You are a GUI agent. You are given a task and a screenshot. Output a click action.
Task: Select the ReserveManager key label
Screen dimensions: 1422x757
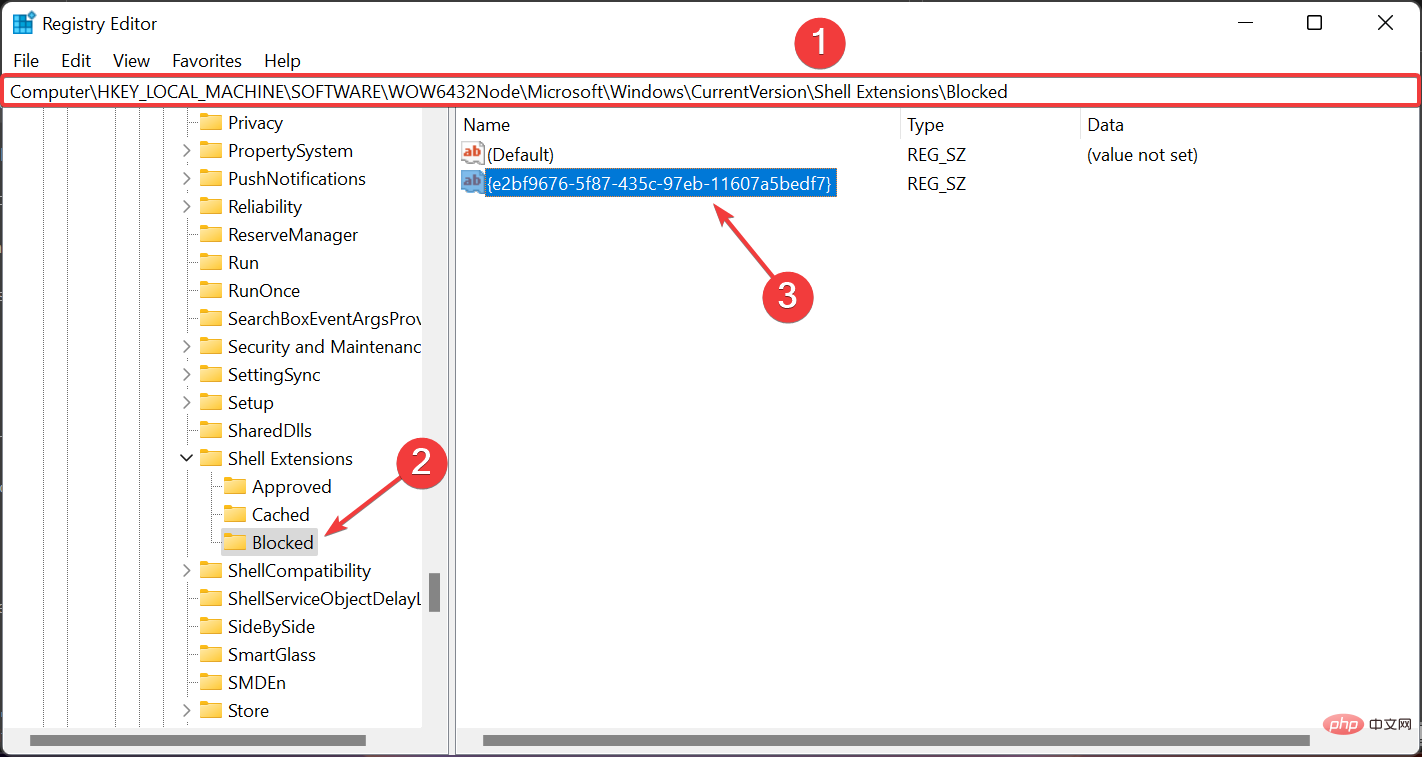coord(293,235)
